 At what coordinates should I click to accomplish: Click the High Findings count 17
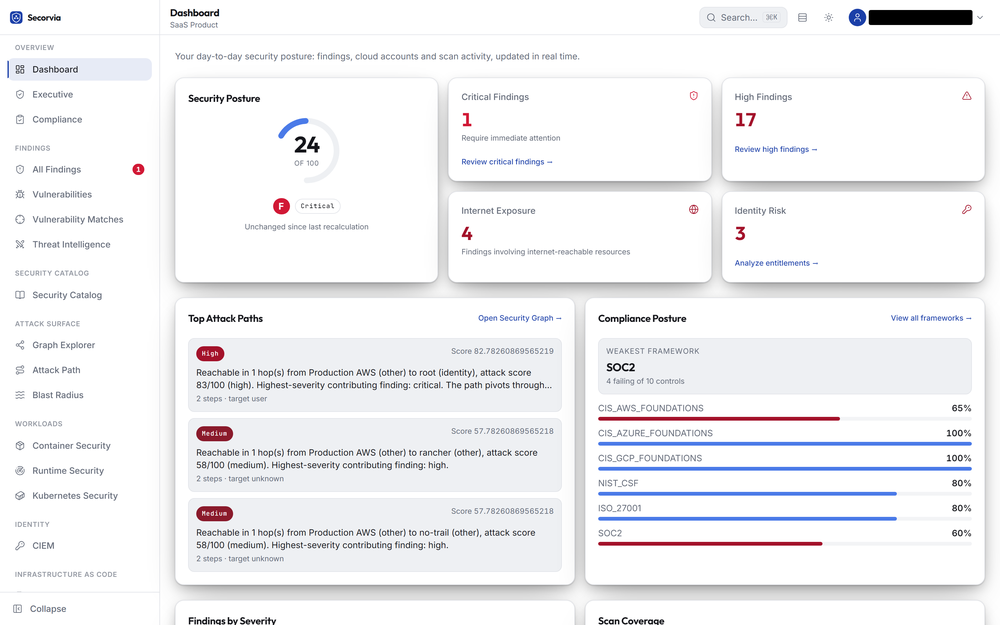click(745, 120)
